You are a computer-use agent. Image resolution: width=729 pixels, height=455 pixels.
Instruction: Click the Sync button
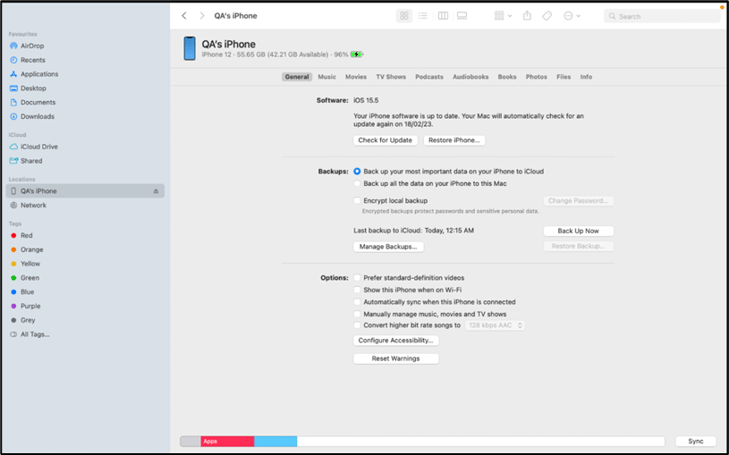[x=696, y=441]
